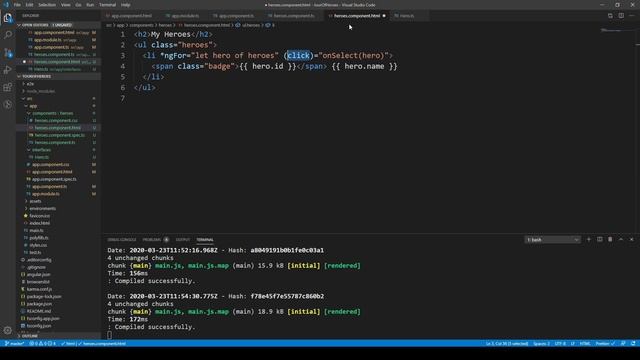Click the Prettier status item
The width and height of the screenshot is (640, 360).
coord(605,344)
